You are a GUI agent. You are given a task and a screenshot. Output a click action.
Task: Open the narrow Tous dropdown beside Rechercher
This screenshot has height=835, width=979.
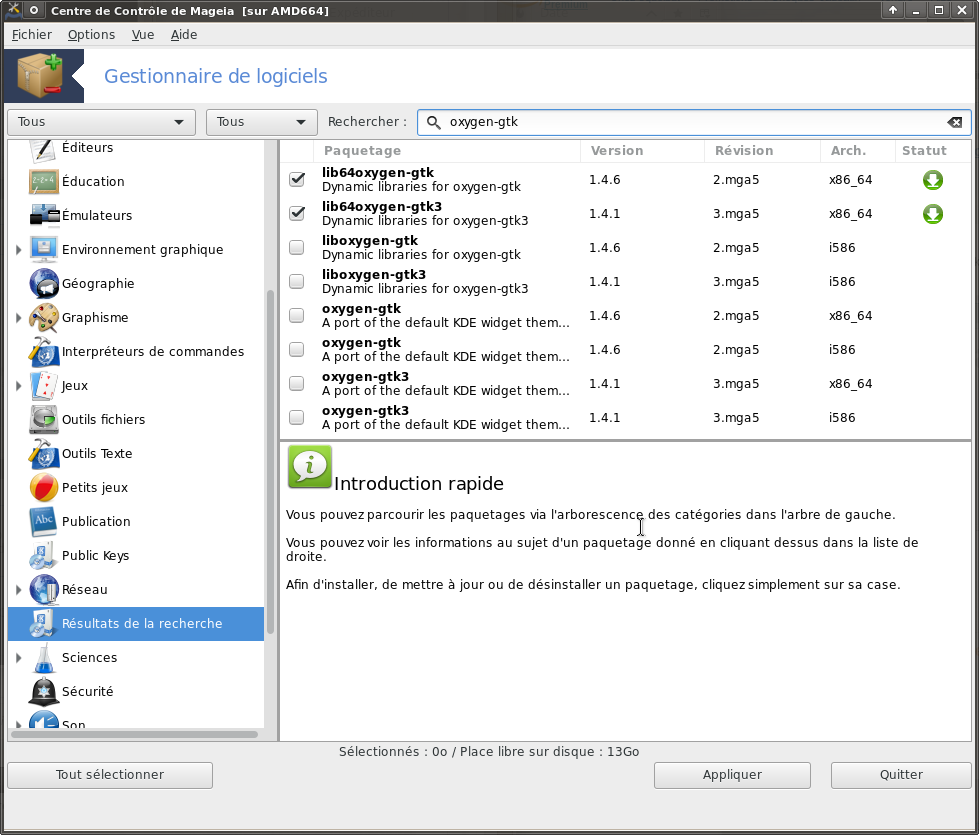pyautogui.click(x=262, y=122)
